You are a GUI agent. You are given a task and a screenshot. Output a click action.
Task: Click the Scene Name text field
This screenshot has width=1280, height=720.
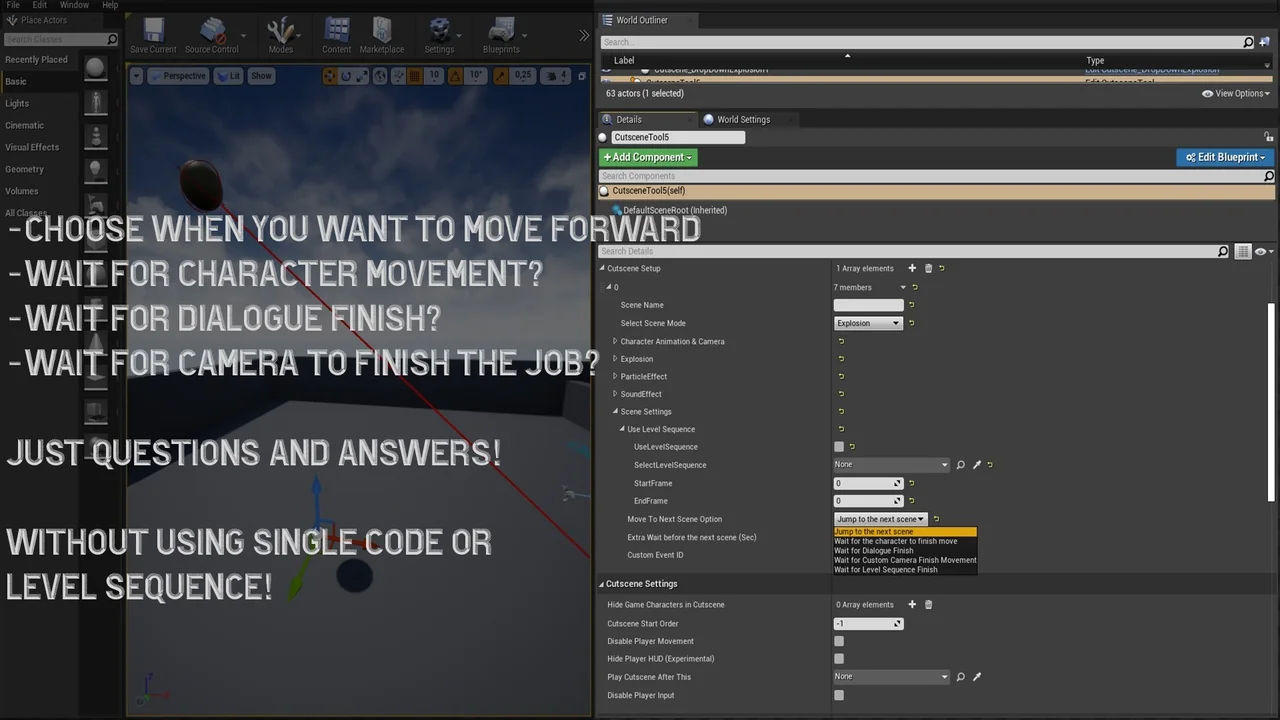tap(867, 305)
